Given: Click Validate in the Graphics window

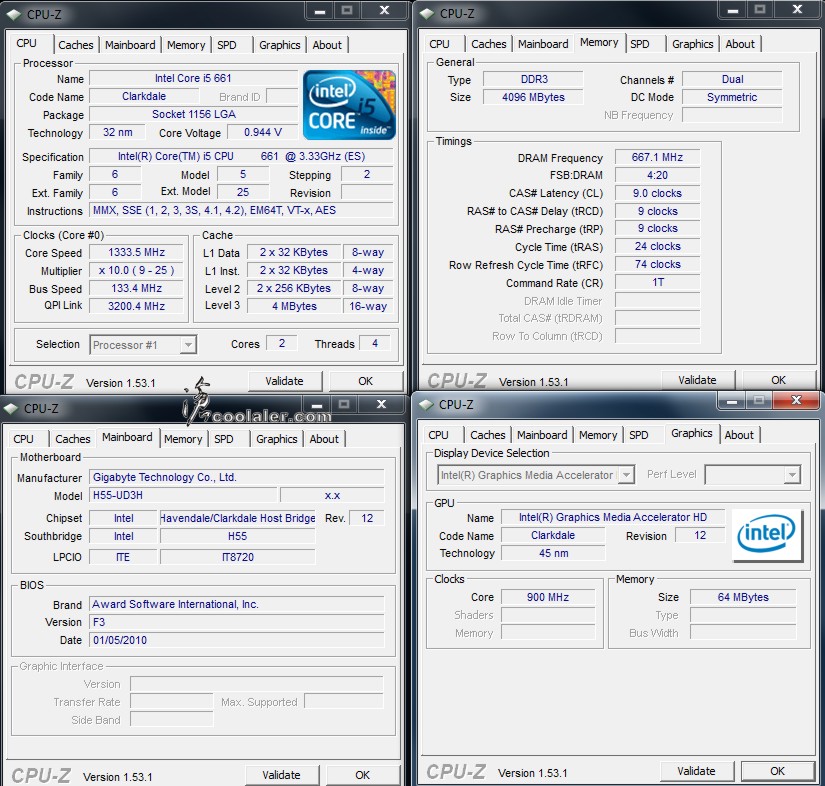Looking at the screenshot, I should pyautogui.click(x=696, y=772).
